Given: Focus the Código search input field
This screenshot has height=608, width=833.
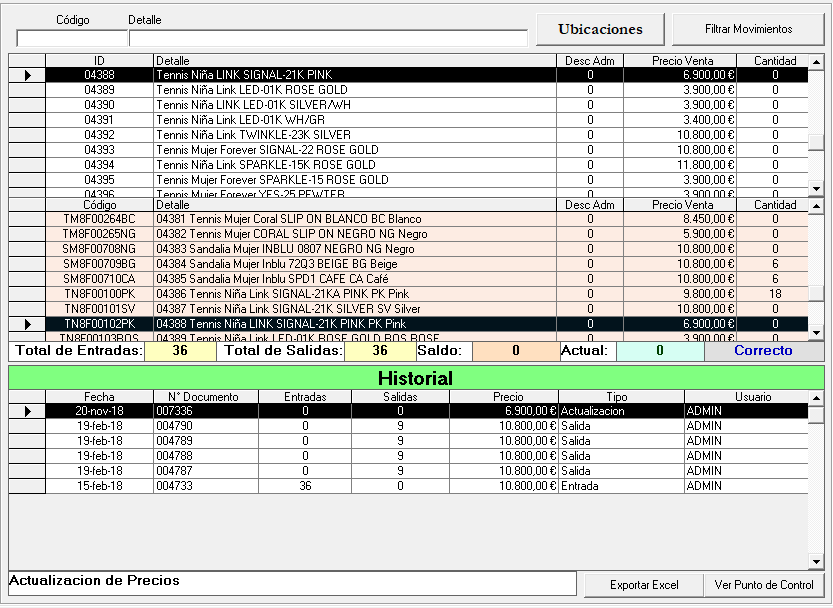Looking at the screenshot, I should pyautogui.click(x=71, y=39).
